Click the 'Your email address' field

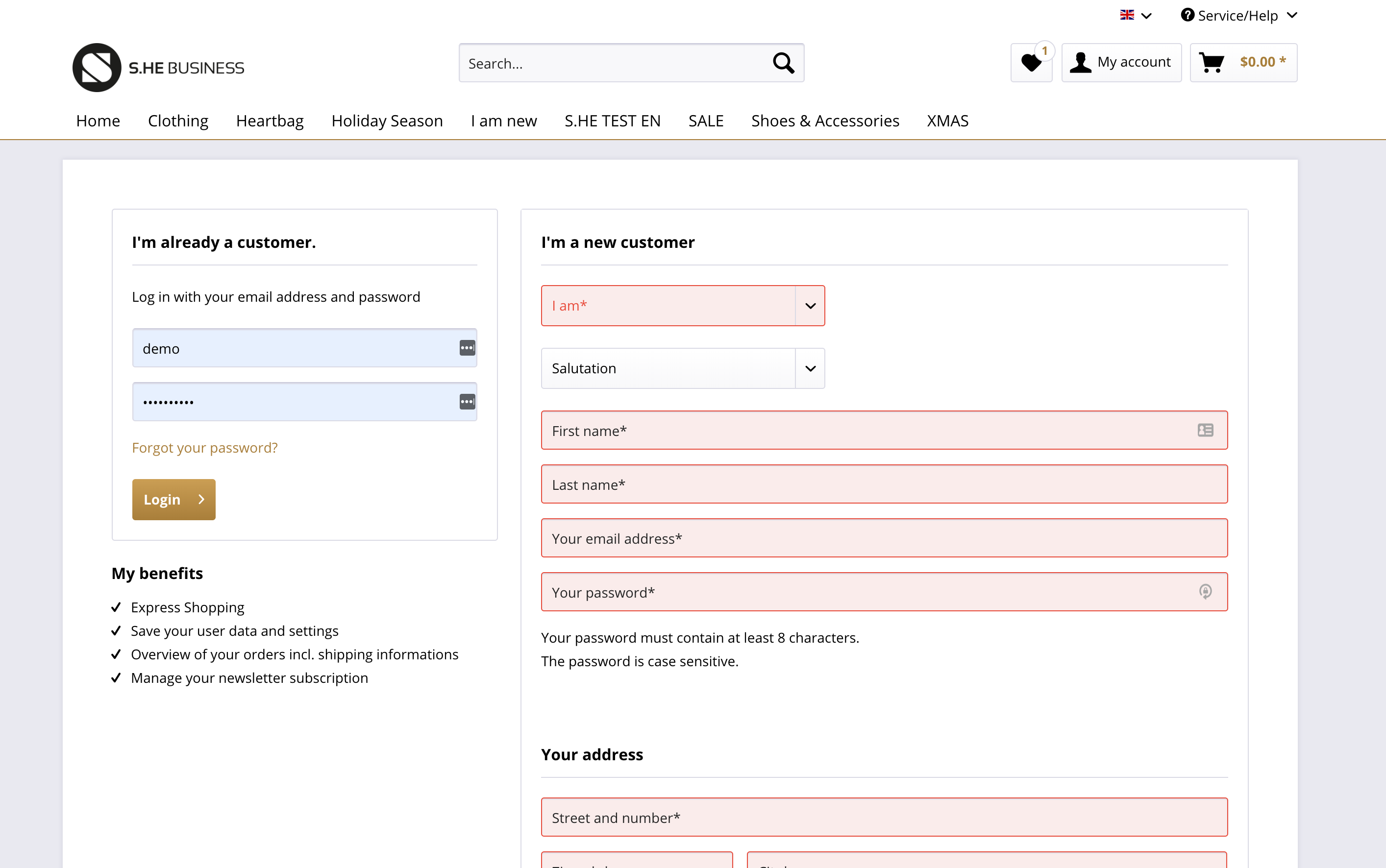[x=884, y=538]
